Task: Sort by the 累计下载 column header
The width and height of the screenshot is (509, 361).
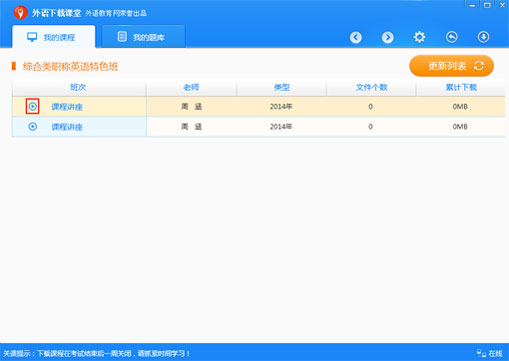Action: click(461, 87)
